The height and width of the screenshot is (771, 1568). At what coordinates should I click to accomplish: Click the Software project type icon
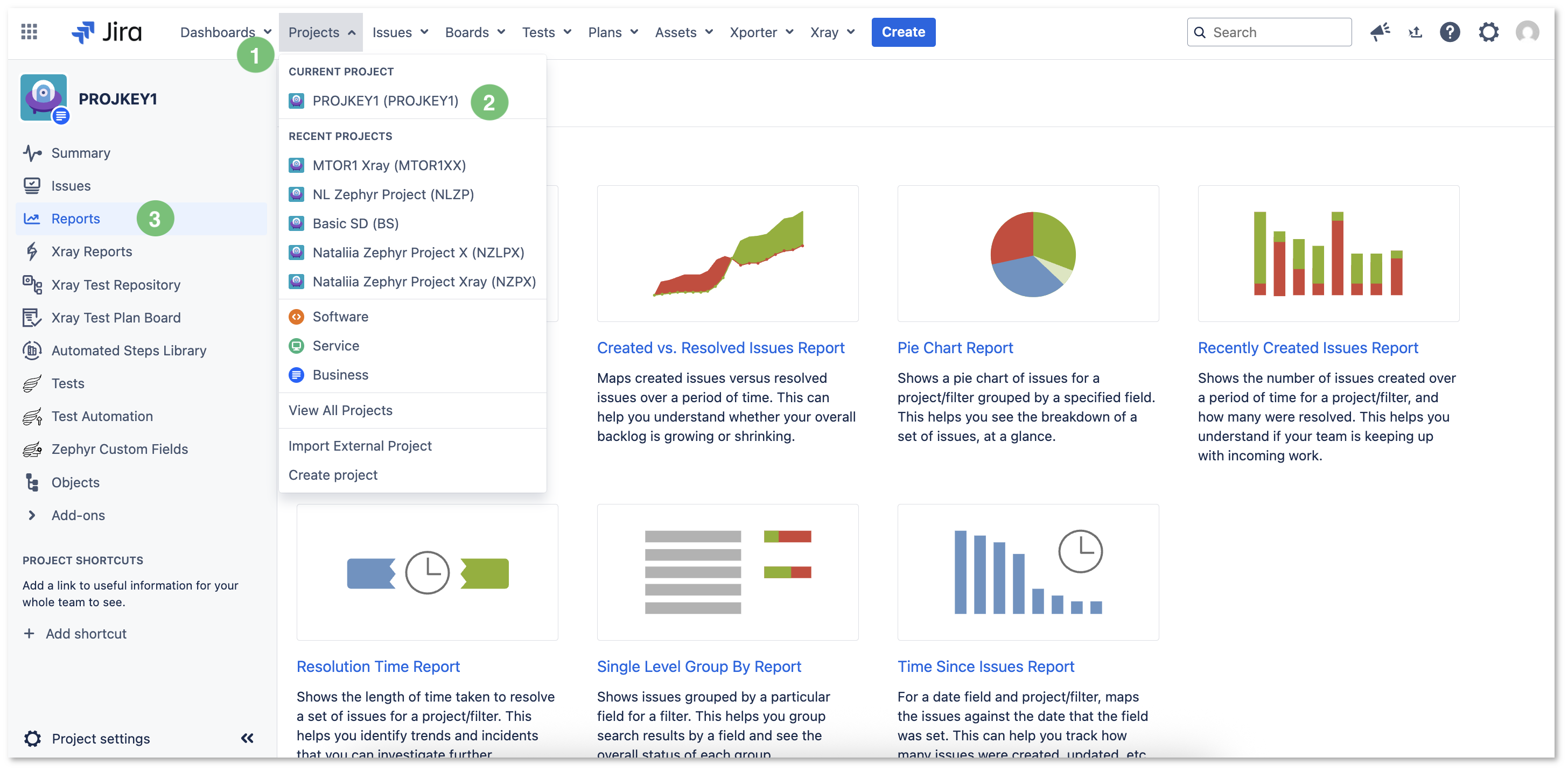[297, 317]
